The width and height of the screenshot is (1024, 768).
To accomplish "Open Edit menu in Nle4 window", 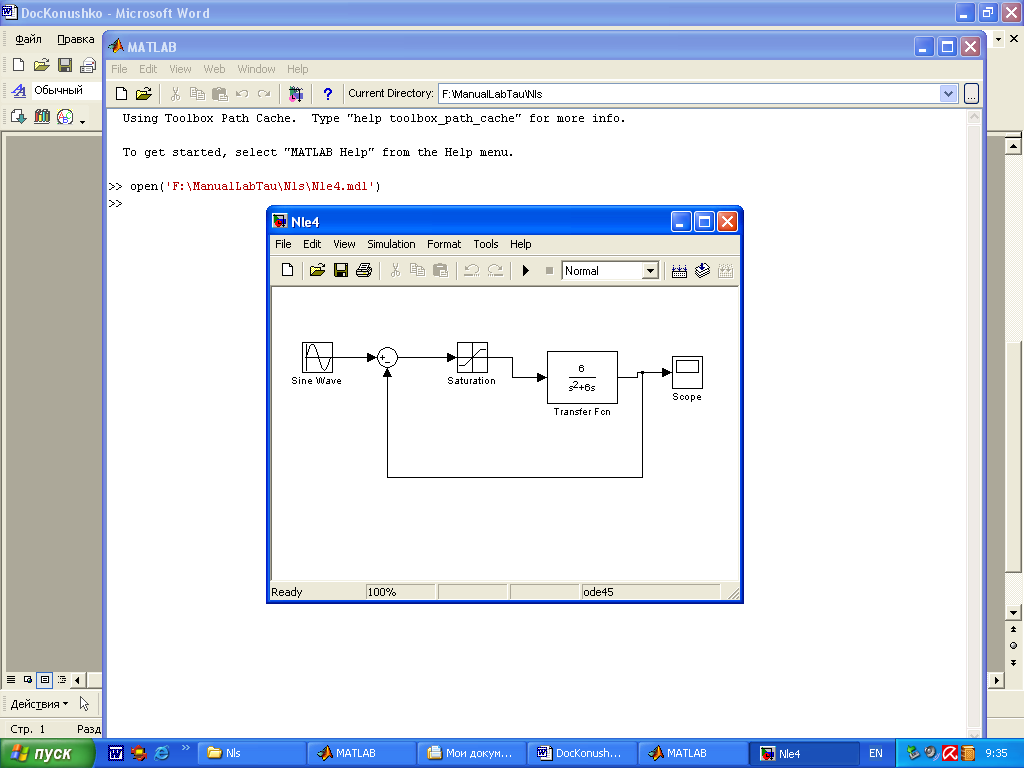I will (312, 244).
